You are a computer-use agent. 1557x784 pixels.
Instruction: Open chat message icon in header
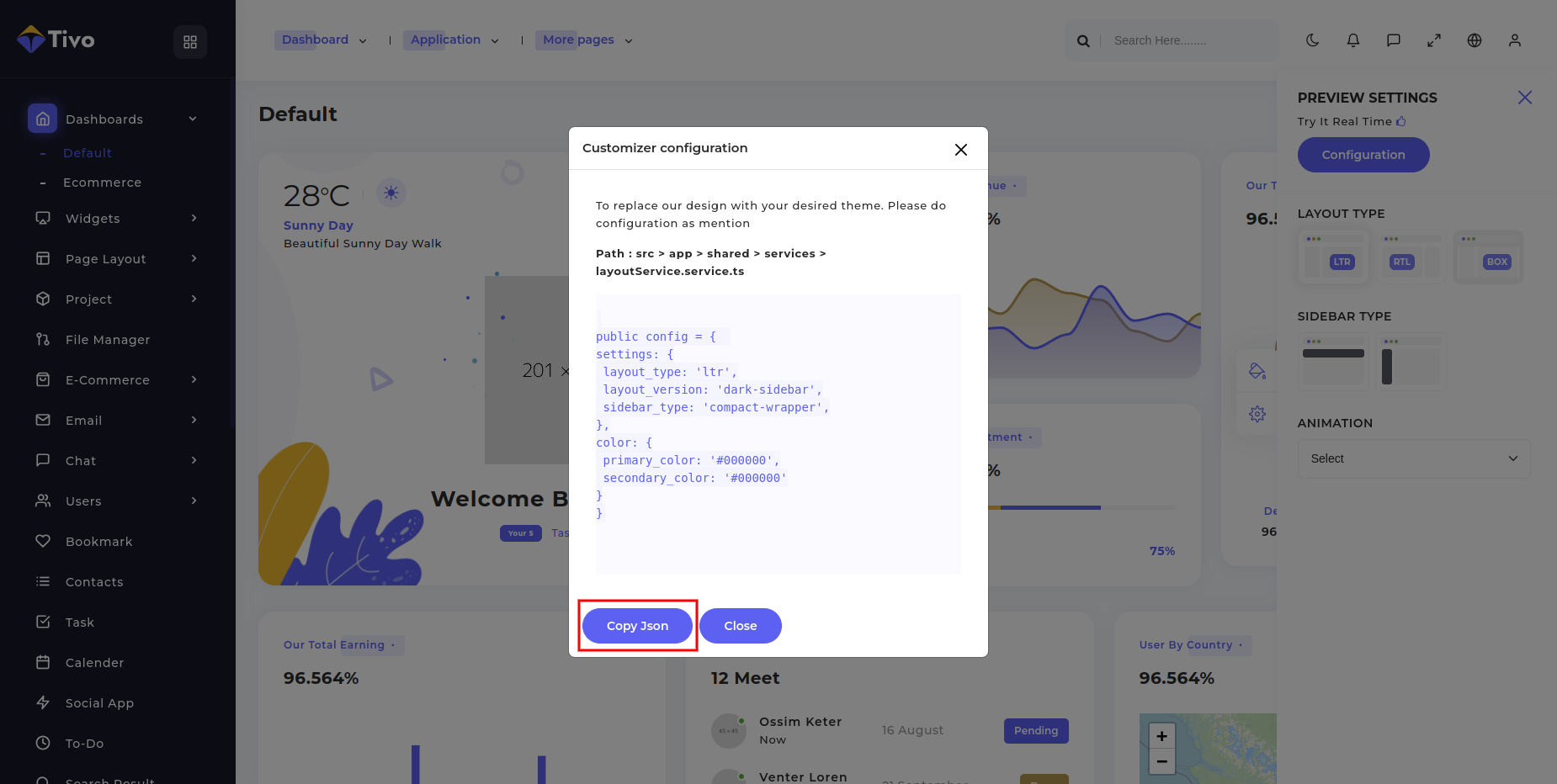click(1393, 40)
